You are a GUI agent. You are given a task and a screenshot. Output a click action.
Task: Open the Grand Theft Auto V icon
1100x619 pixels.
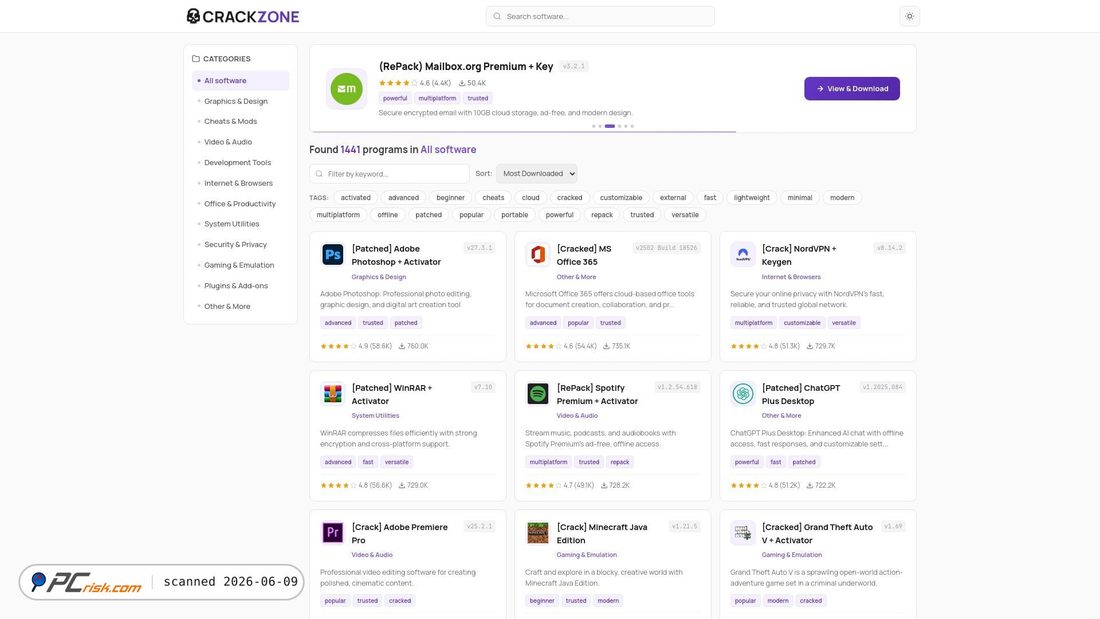tap(742, 533)
